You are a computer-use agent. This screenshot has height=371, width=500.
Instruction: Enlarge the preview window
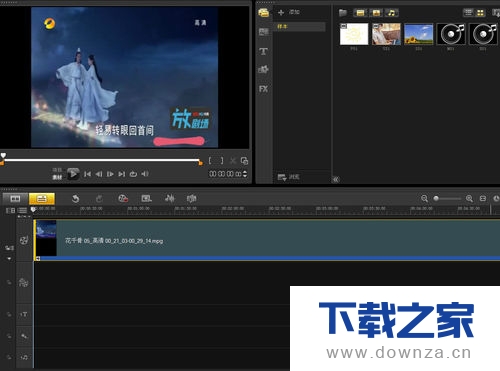click(x=244, y=161)
